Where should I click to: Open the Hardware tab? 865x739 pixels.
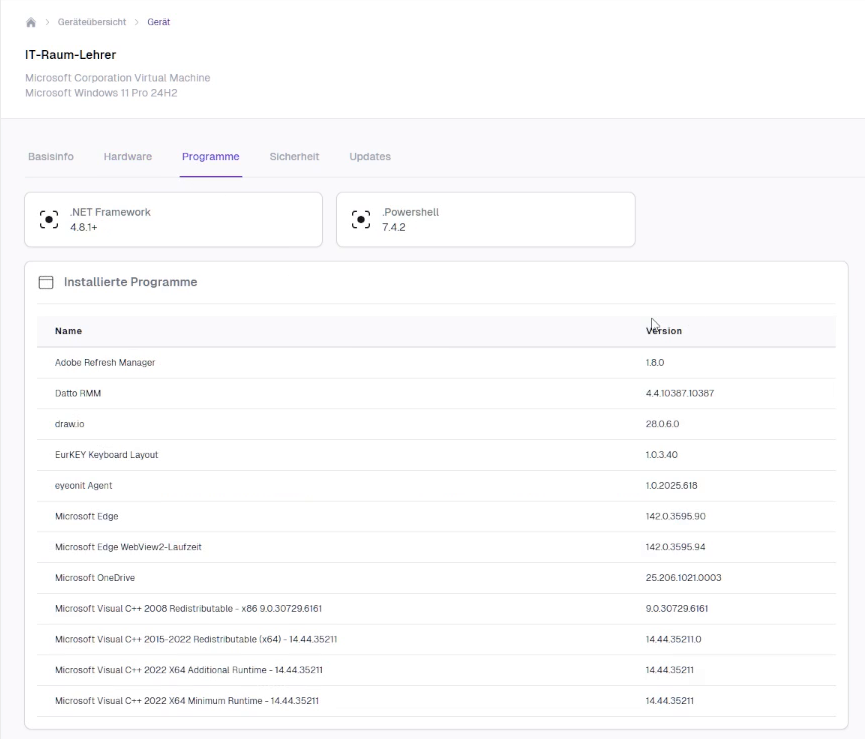[128, 157]
